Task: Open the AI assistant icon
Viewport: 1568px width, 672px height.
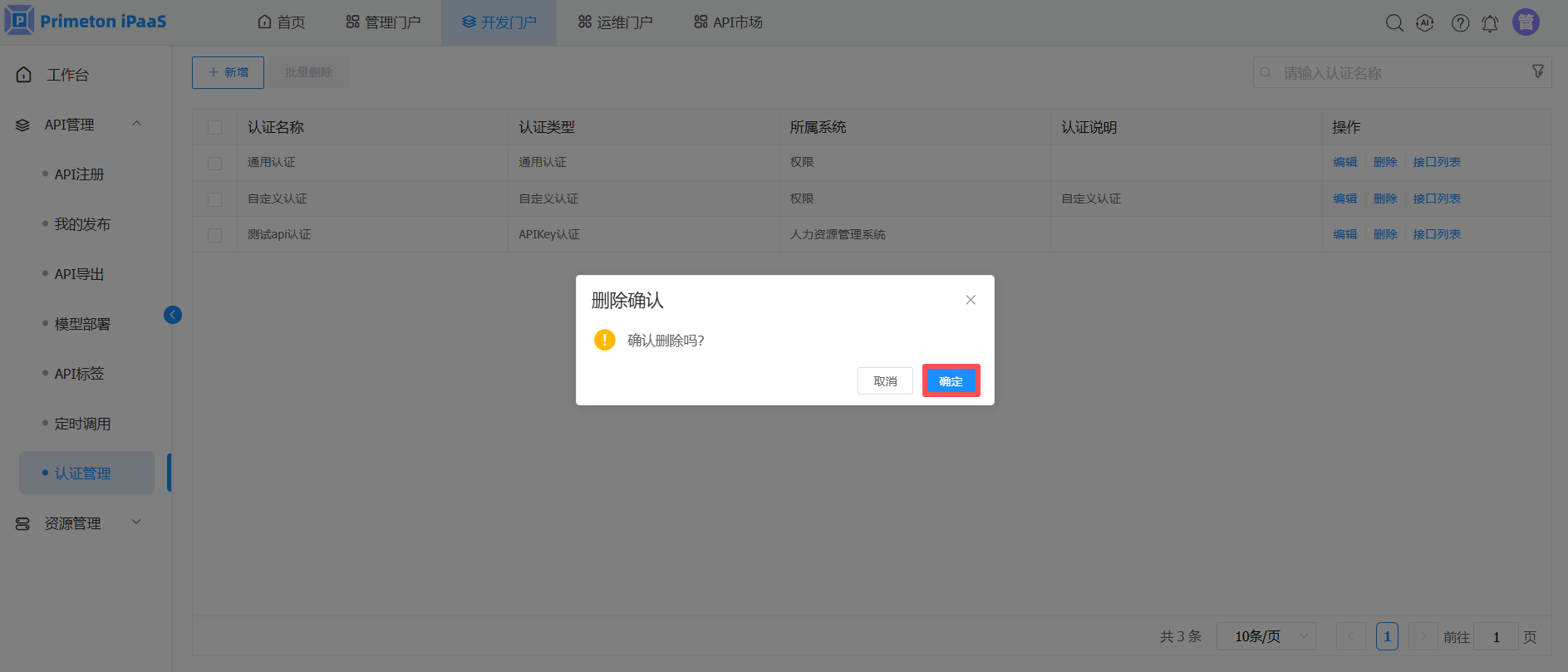Action: pos(1425,23)
